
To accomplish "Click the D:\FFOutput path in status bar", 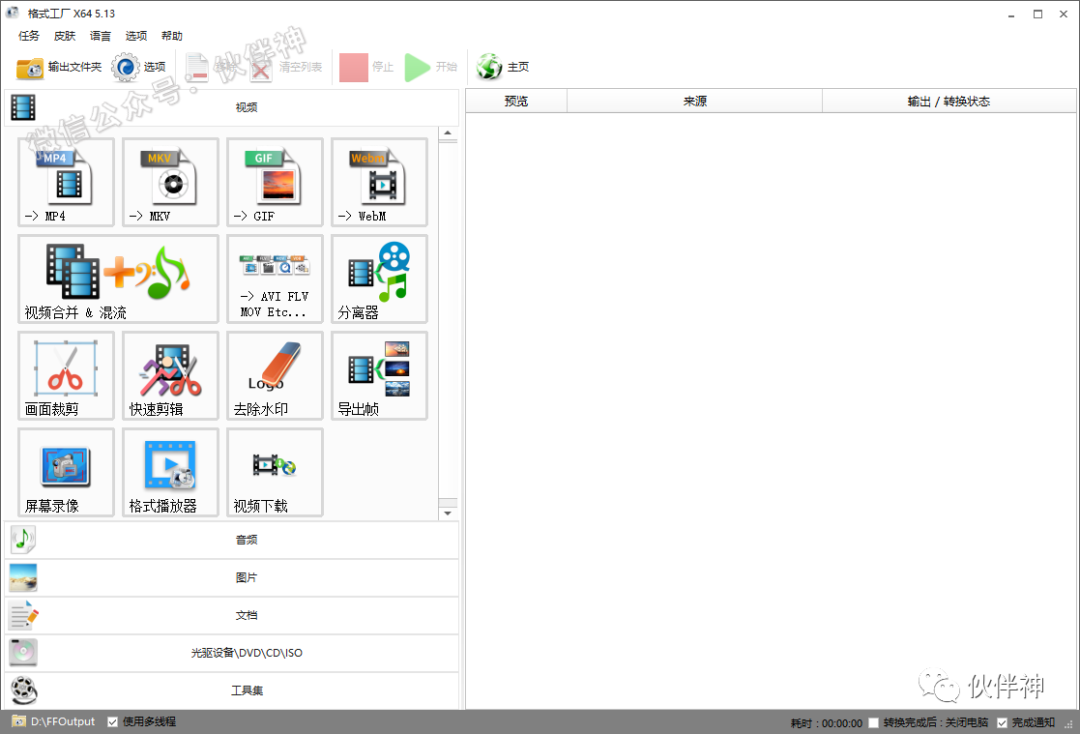I will click(62, 722).
